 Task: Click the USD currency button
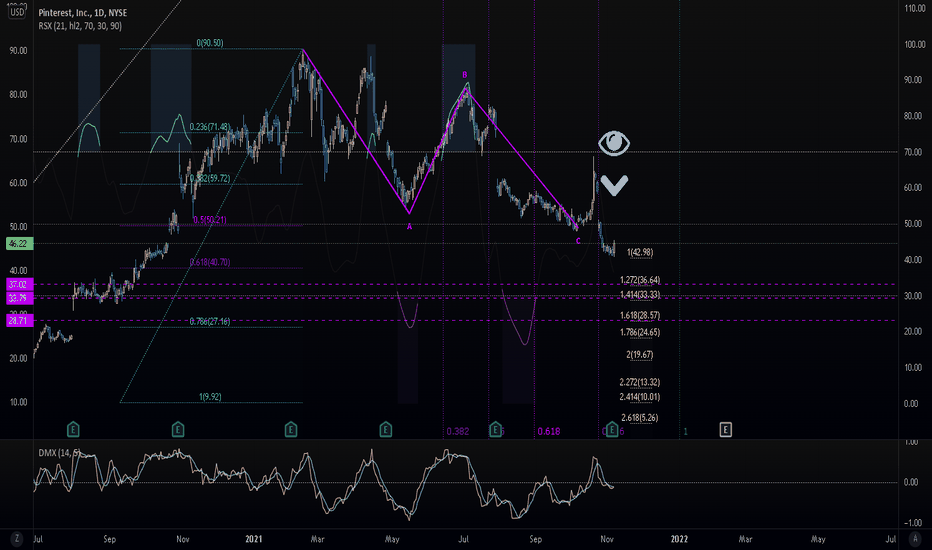[17, 12]
